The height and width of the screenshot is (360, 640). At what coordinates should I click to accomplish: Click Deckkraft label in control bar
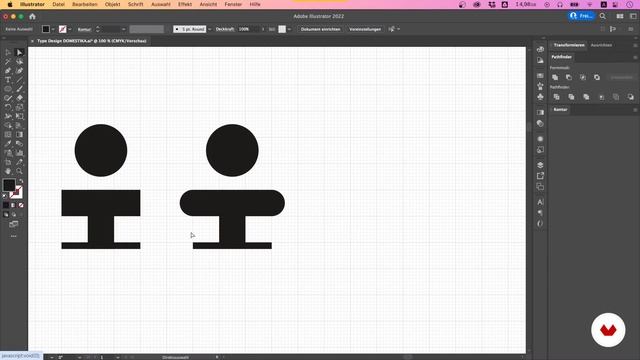coord(225,29)
